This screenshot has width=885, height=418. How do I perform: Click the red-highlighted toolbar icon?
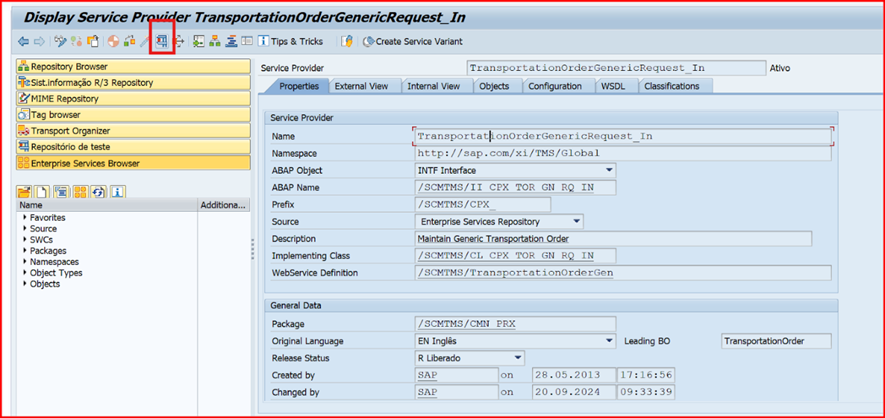point(160,42)
